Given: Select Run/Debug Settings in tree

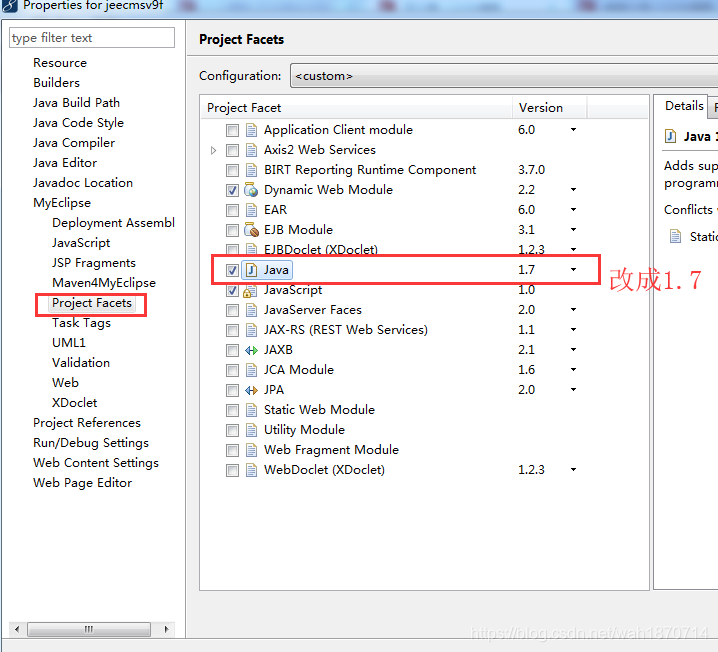Looking at the screenshot, I should point(91,443).
